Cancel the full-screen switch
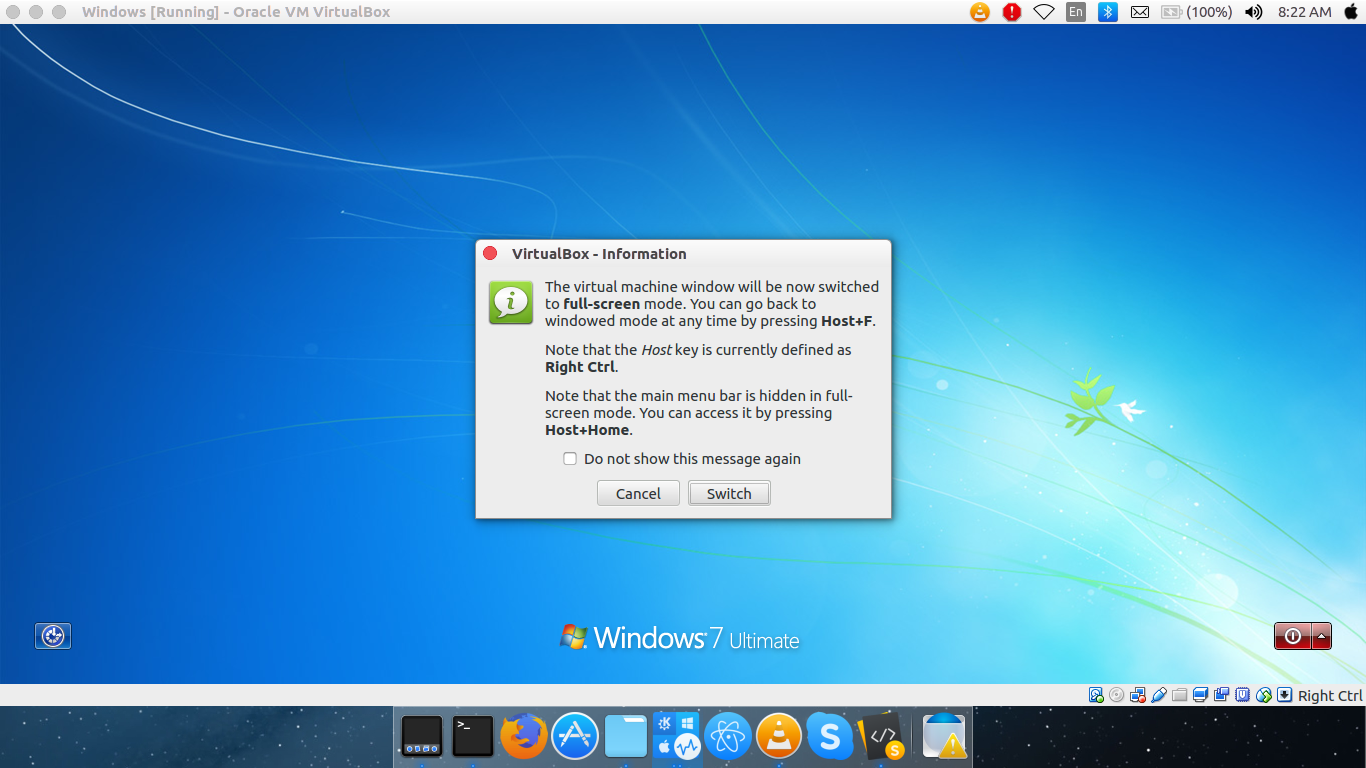 (x=638, y=492)
